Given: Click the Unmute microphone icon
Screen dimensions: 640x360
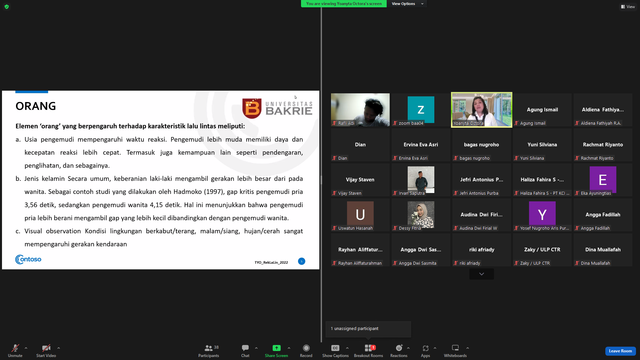Looking at the screenshot, I should (x=15, y=348).
